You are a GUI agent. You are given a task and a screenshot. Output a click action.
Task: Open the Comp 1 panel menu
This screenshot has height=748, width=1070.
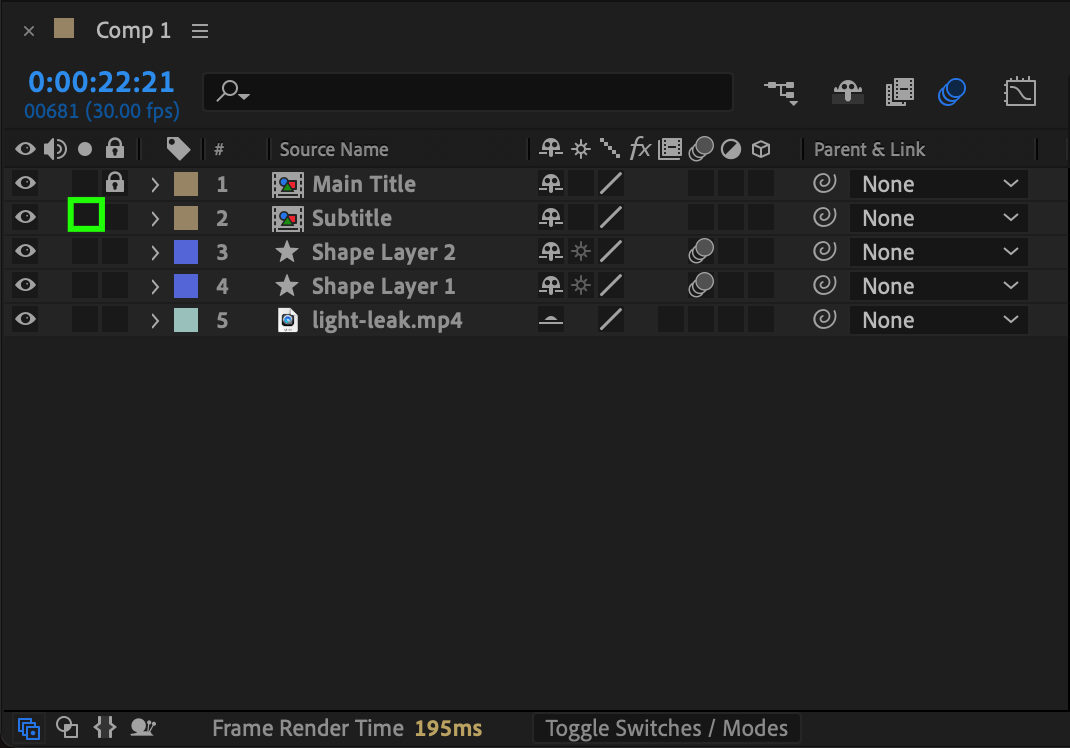click(200, 31)
